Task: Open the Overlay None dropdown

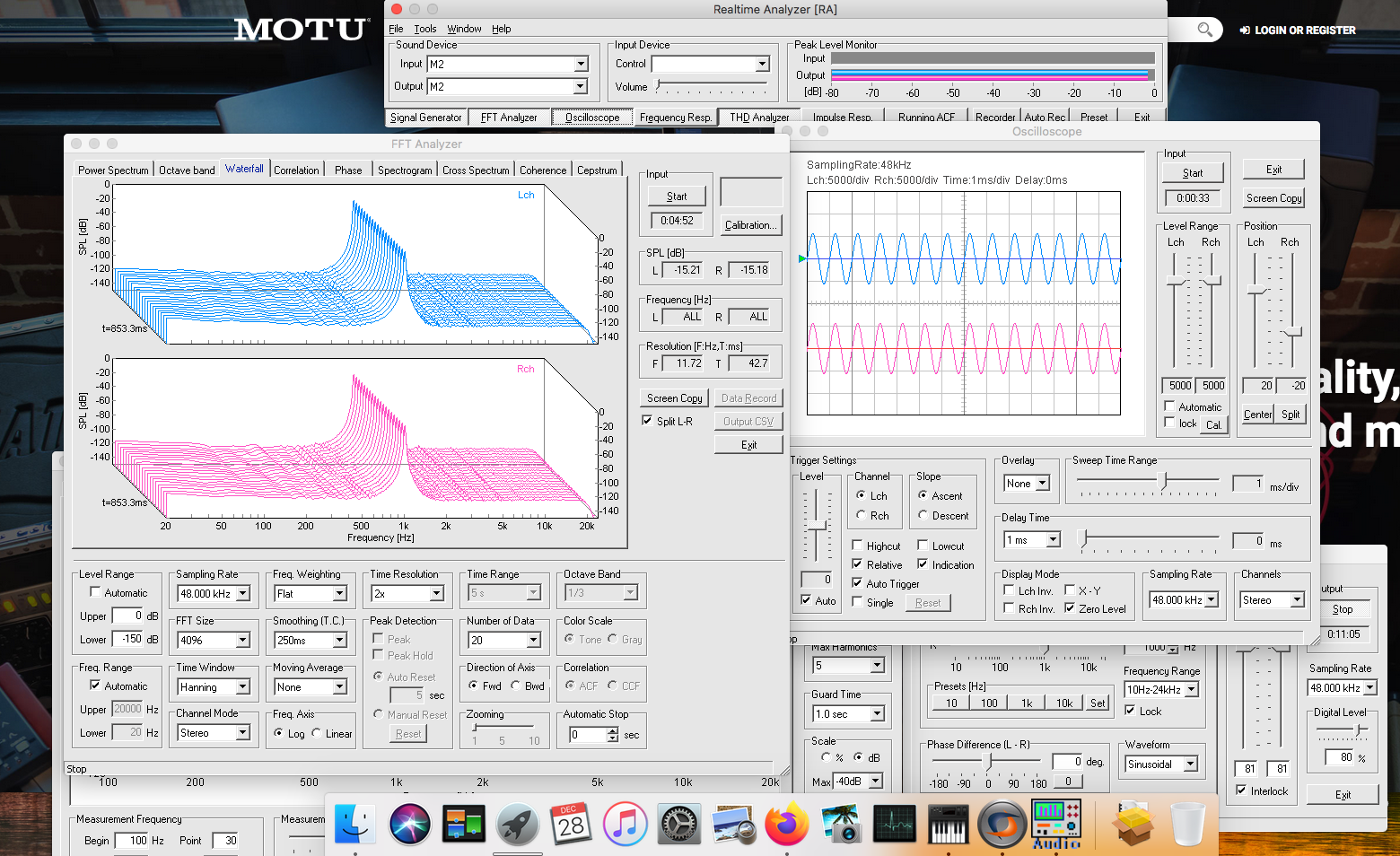Action: 1028,483
